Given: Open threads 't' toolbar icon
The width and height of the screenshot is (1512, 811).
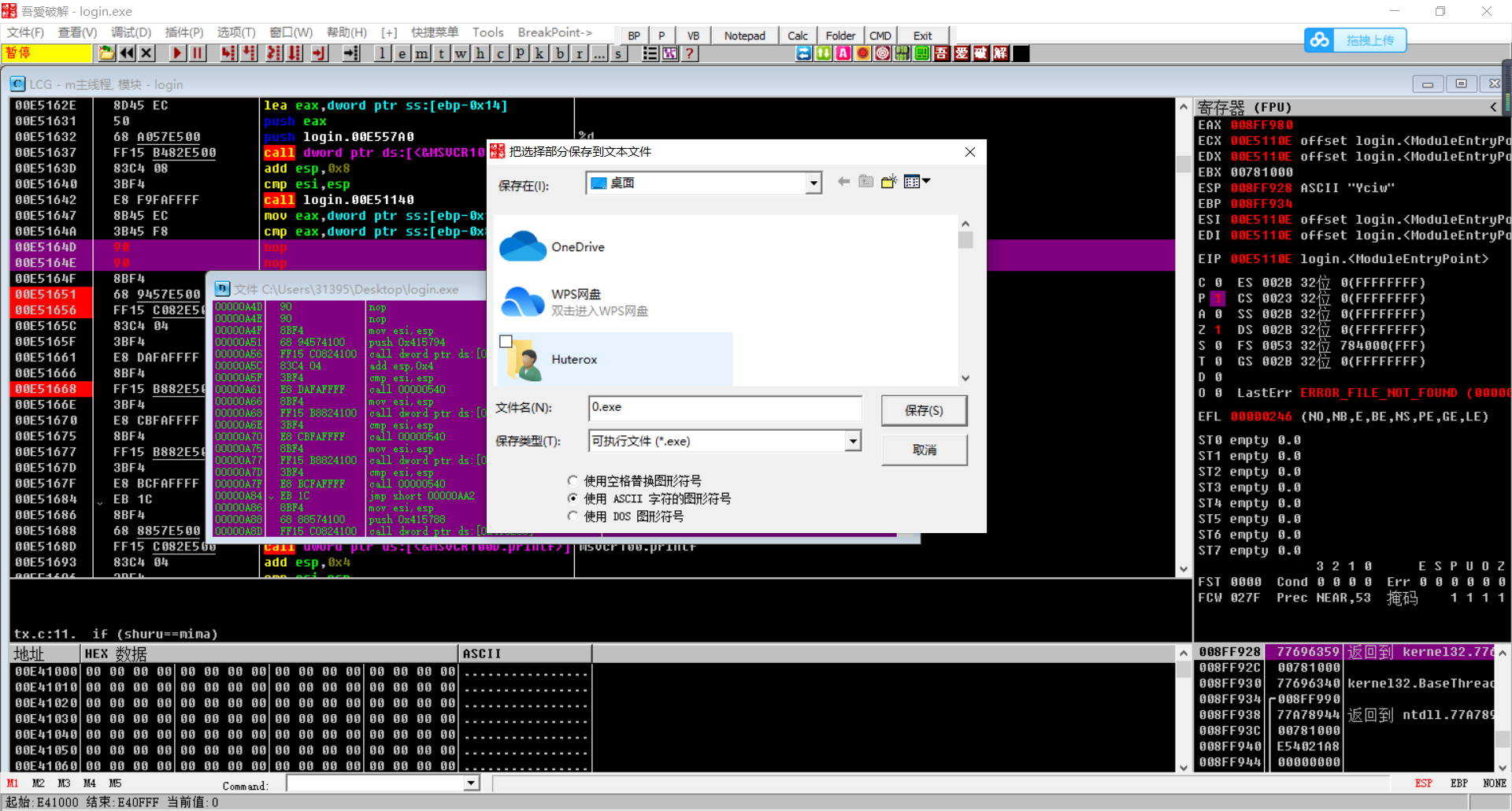Looking at the screenshot, I should coord(442,54).
